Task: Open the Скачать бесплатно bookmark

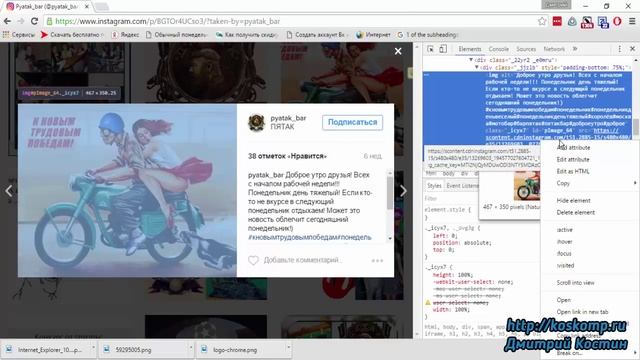Action: click(x=73, y=35)
